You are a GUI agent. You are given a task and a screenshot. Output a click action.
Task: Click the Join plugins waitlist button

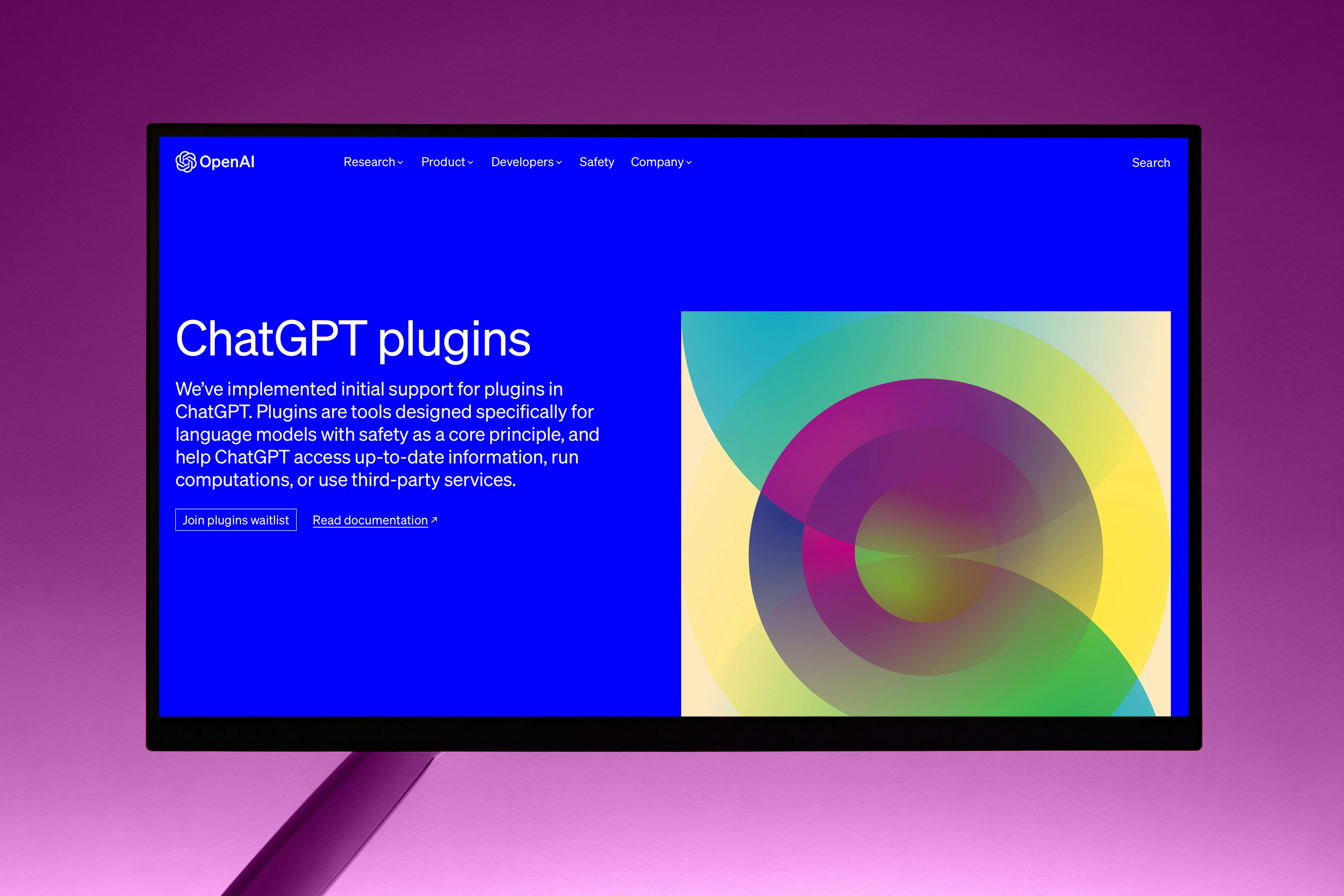coord(234,520)
